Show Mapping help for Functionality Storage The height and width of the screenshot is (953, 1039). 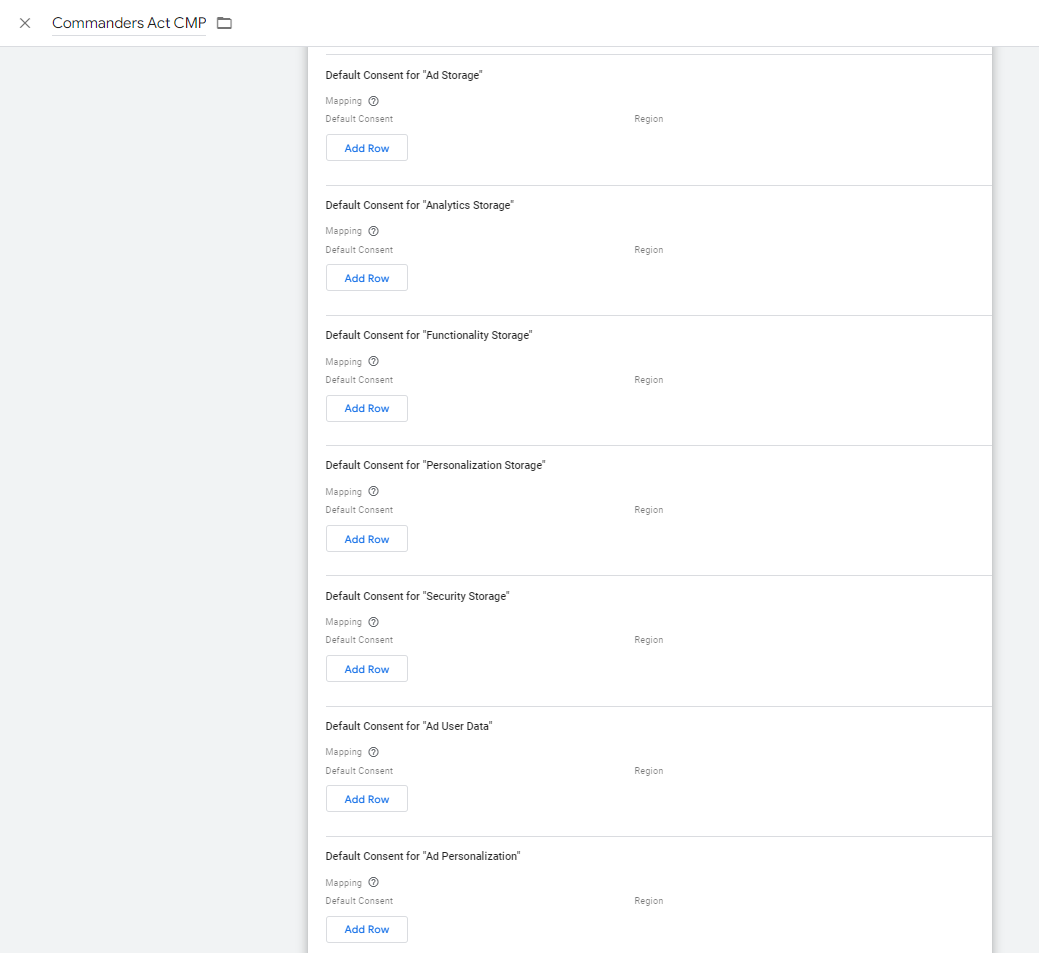(374, 362)
